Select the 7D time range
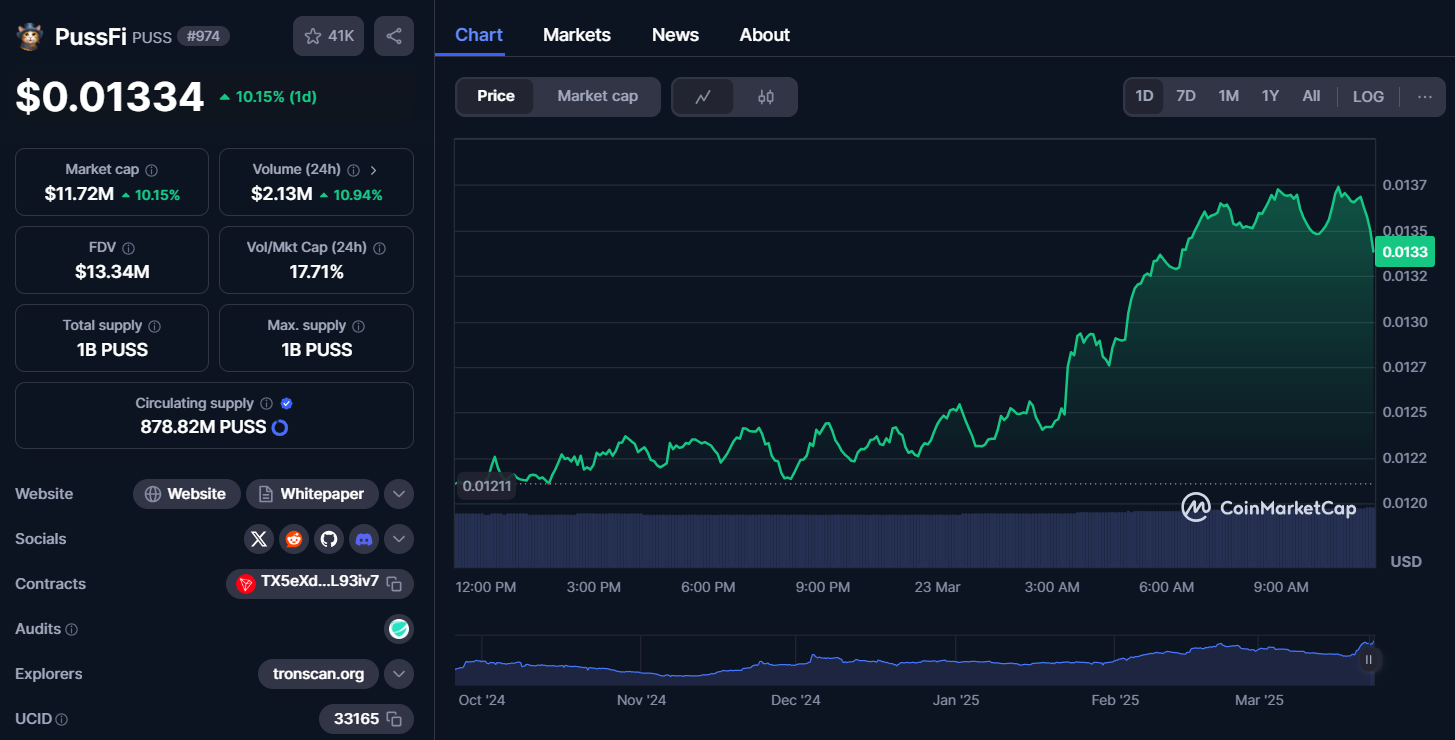The height and width of the screenshot is (740, 1455). point(1186,96)
